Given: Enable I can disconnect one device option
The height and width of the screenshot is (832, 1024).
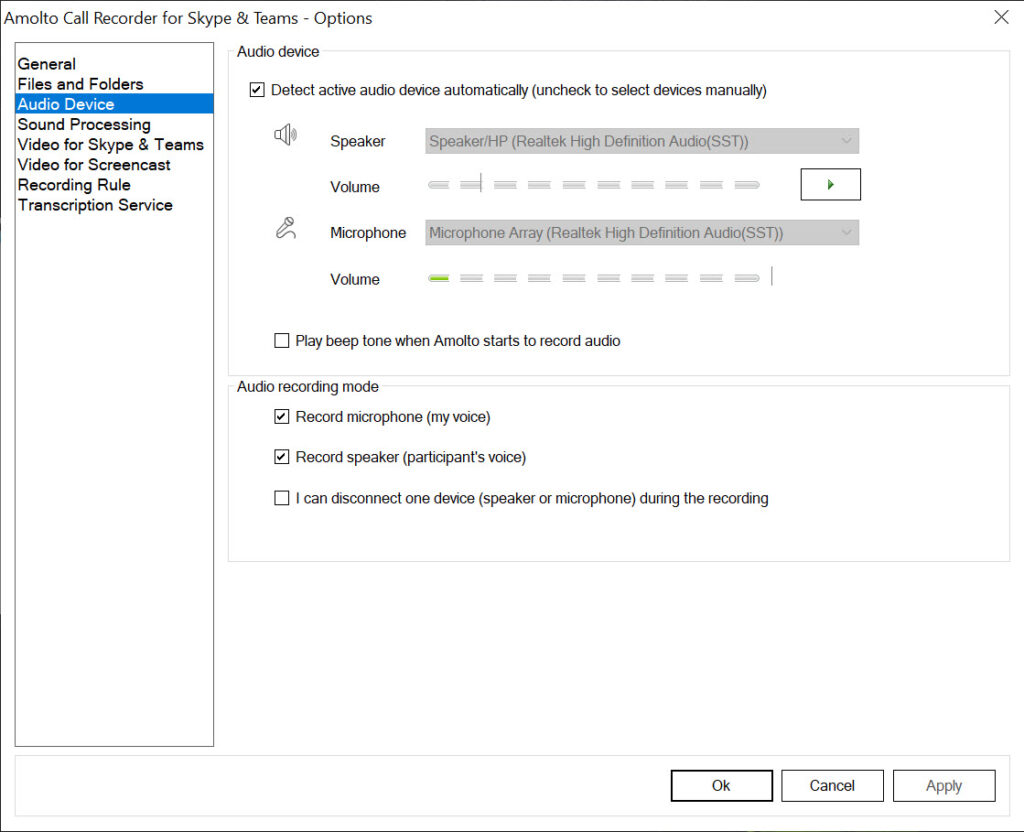Looking at the screenshot, I should [x=281, y=498].
